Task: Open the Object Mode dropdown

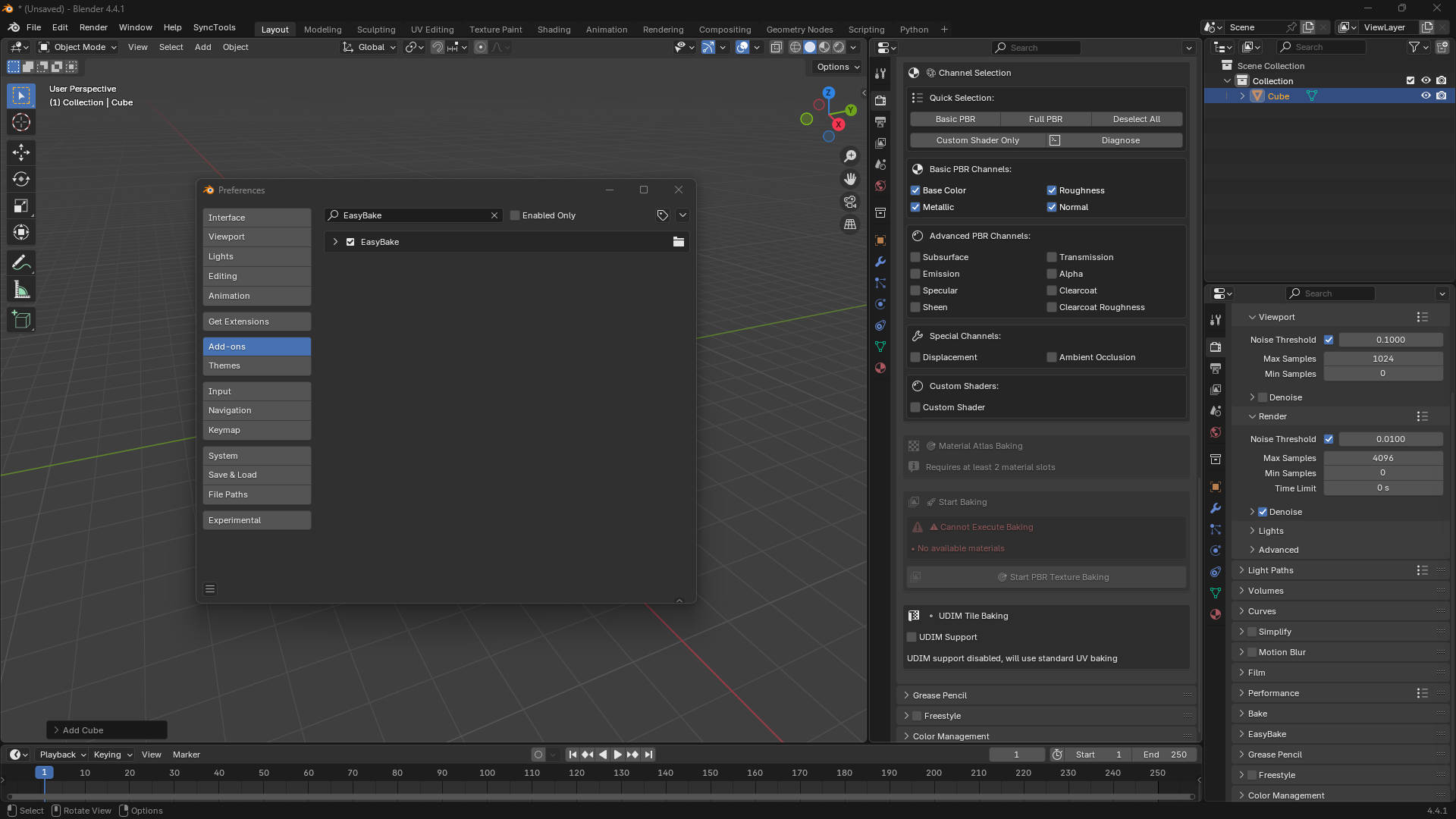Action: (78, 47)
